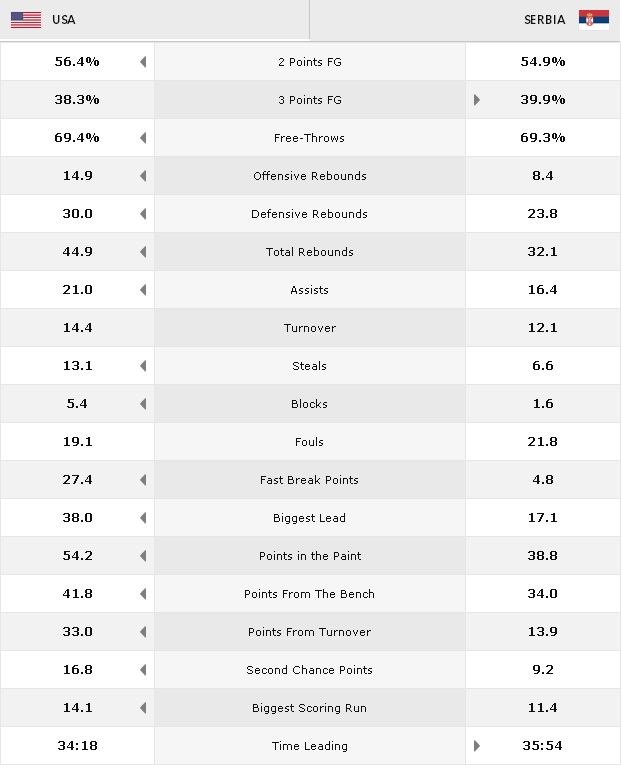The height and width of the screenshot is (768, 622).
Task: Click Serbia's 34.0 Points From The Bench
Action: pos(543,594)
